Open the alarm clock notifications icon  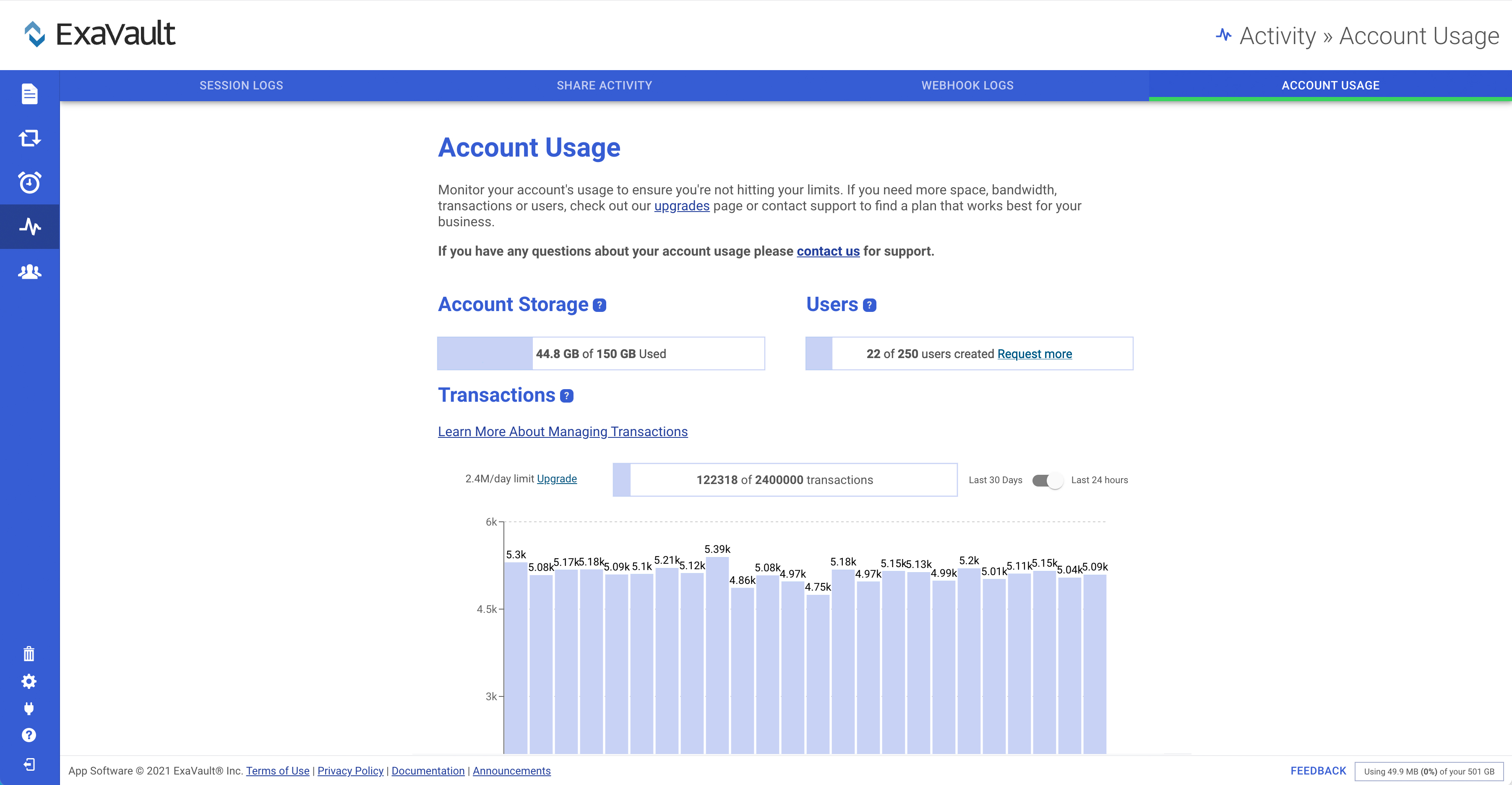coord(29,183)
